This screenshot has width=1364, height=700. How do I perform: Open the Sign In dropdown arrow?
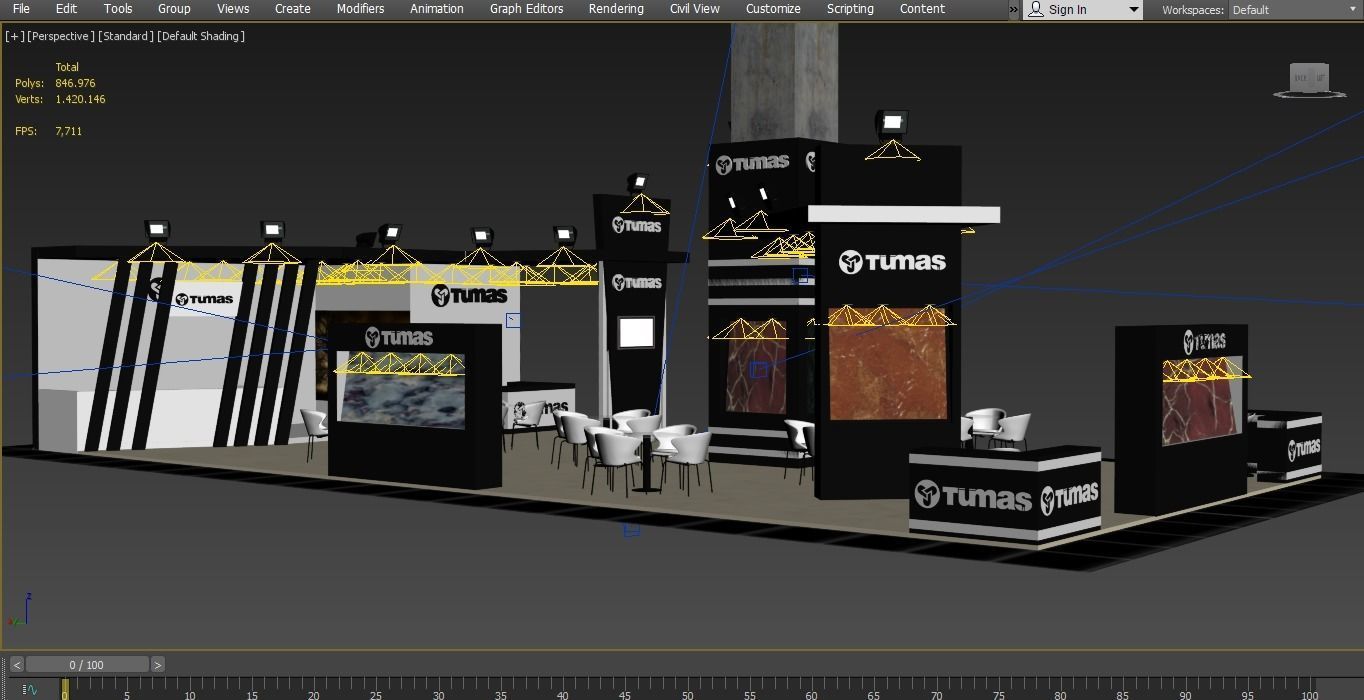(x=1133, y=10)
